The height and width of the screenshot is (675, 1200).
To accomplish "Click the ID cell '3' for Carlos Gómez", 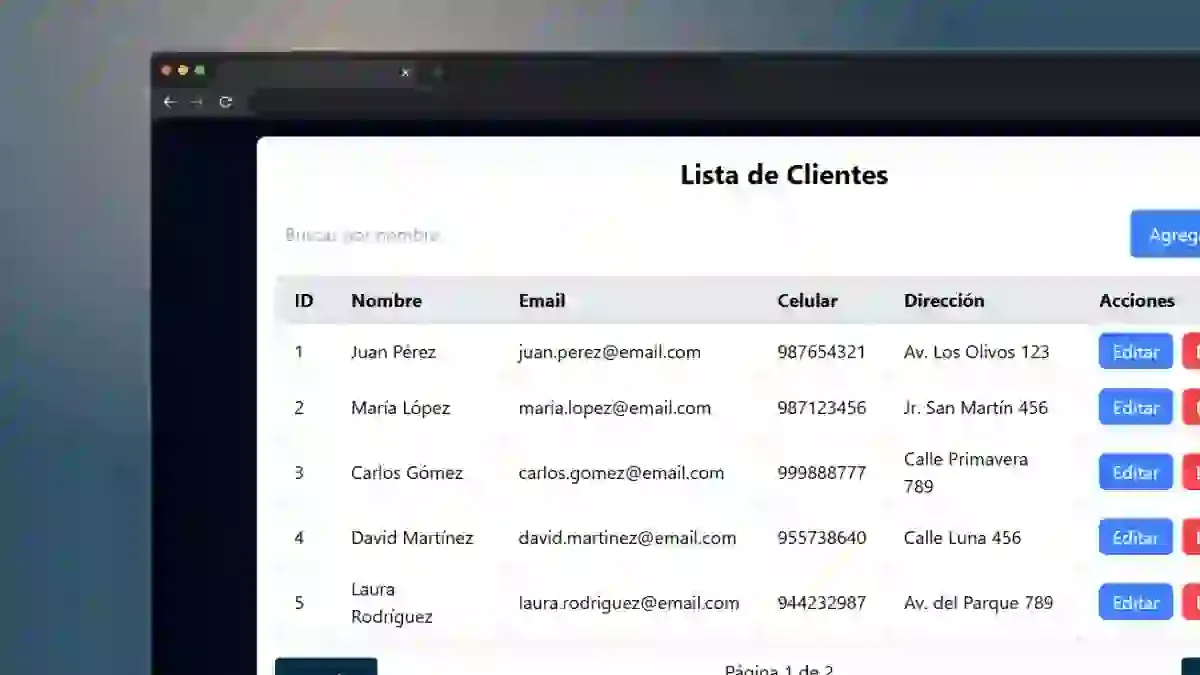I will (x=299, y=473).
